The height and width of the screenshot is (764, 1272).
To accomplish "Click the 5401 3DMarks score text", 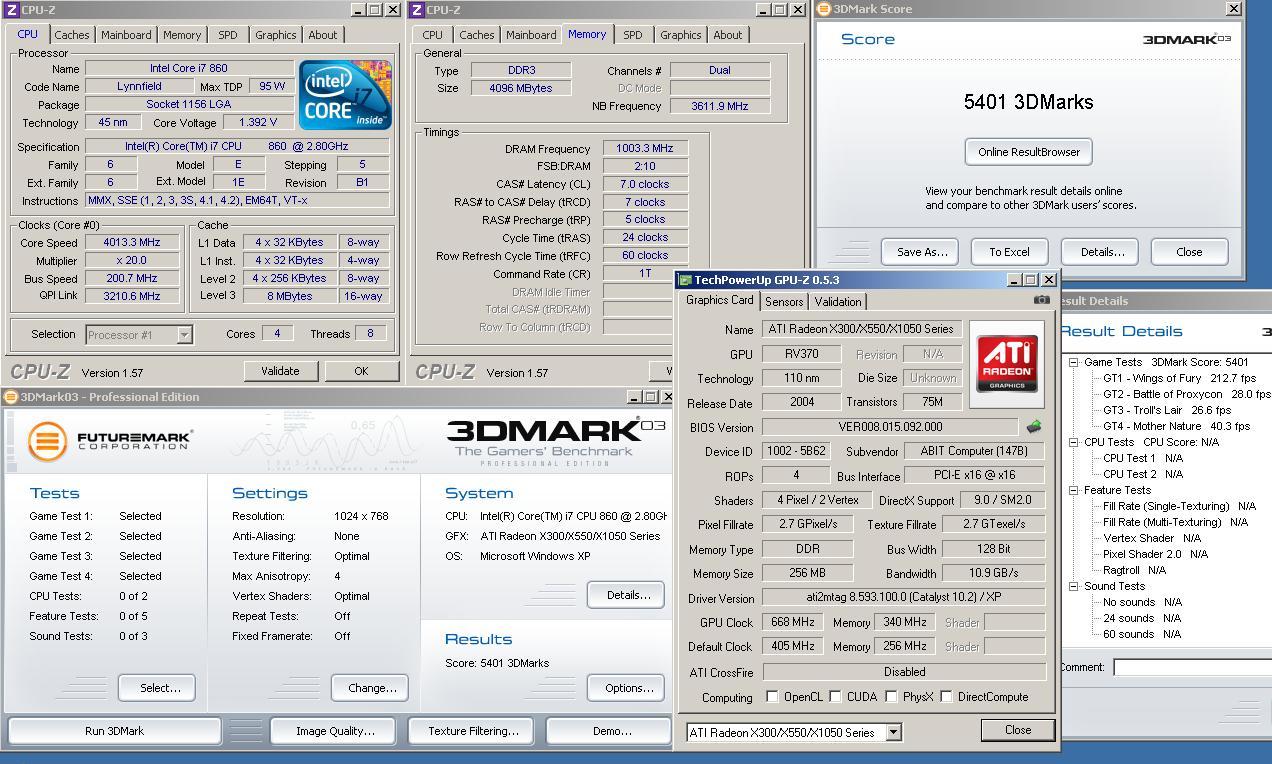I will pyautogui.click(x=1028, y=102).
